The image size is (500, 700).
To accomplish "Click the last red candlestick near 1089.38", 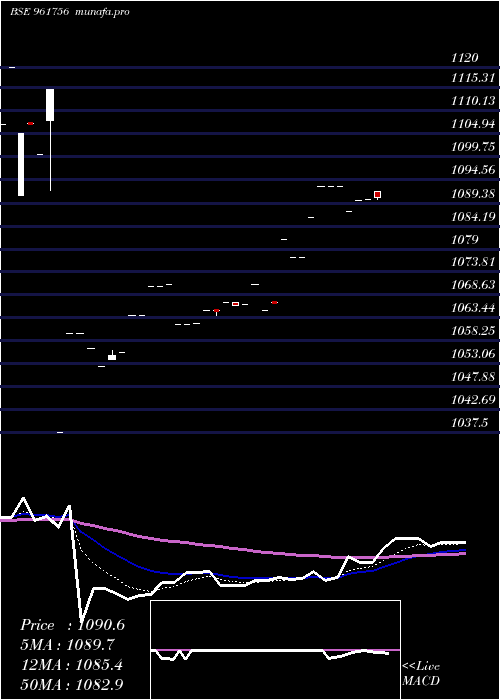I will pyautogui.click(x=378, y=195).
